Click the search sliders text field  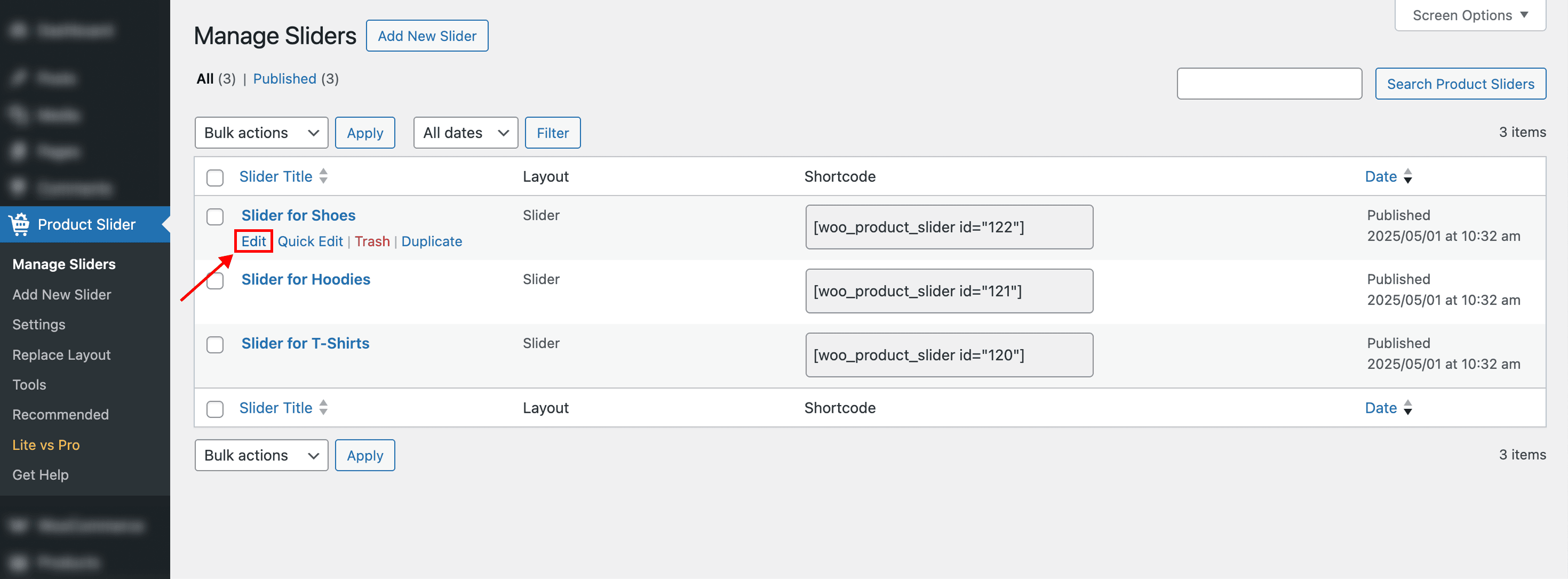pos(1269,84)
